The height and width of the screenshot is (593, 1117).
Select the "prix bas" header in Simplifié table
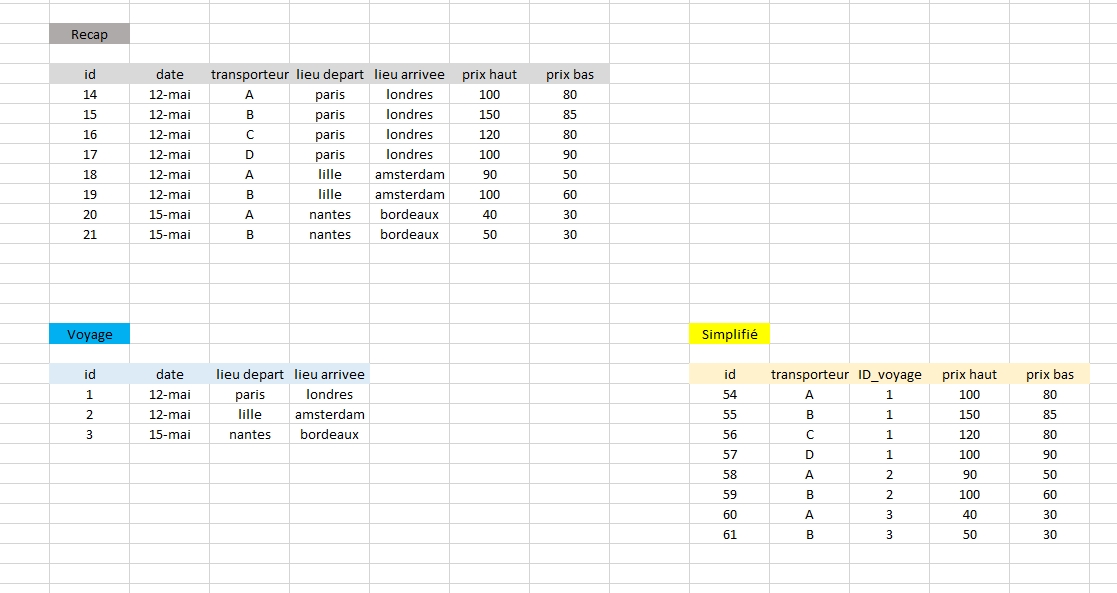pos(1049,373)
